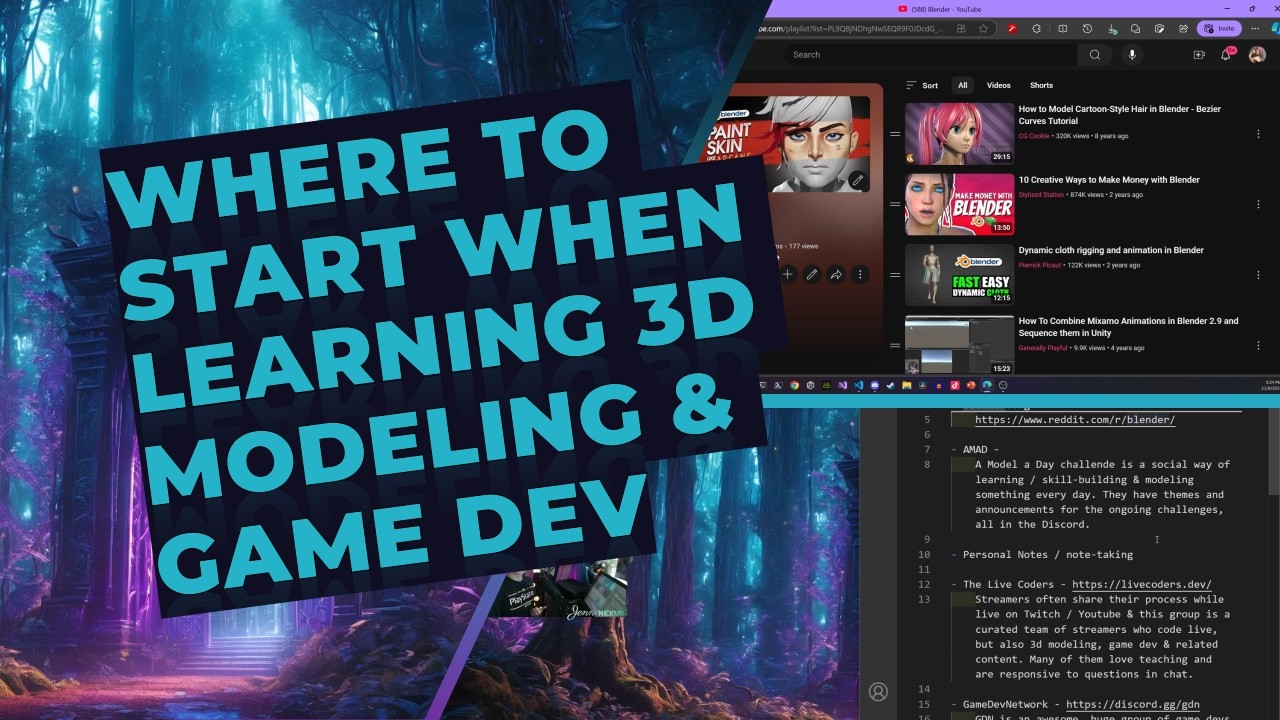Open options menu for Make Money with Blender video
This screenshot has width=1280, height=720.
[1258, 204]
